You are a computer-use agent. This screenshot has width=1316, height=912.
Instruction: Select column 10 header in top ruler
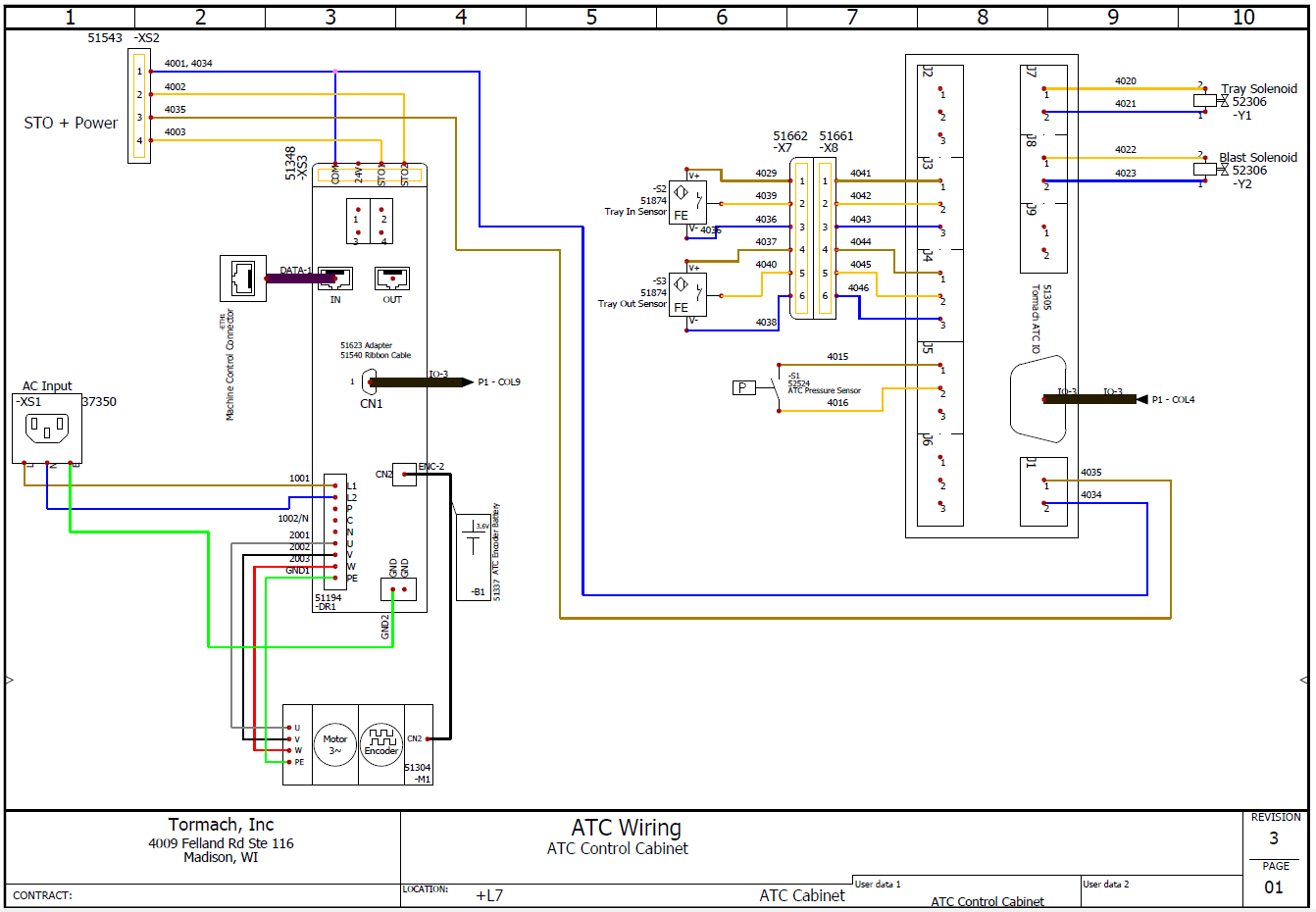coord(1242,18)
